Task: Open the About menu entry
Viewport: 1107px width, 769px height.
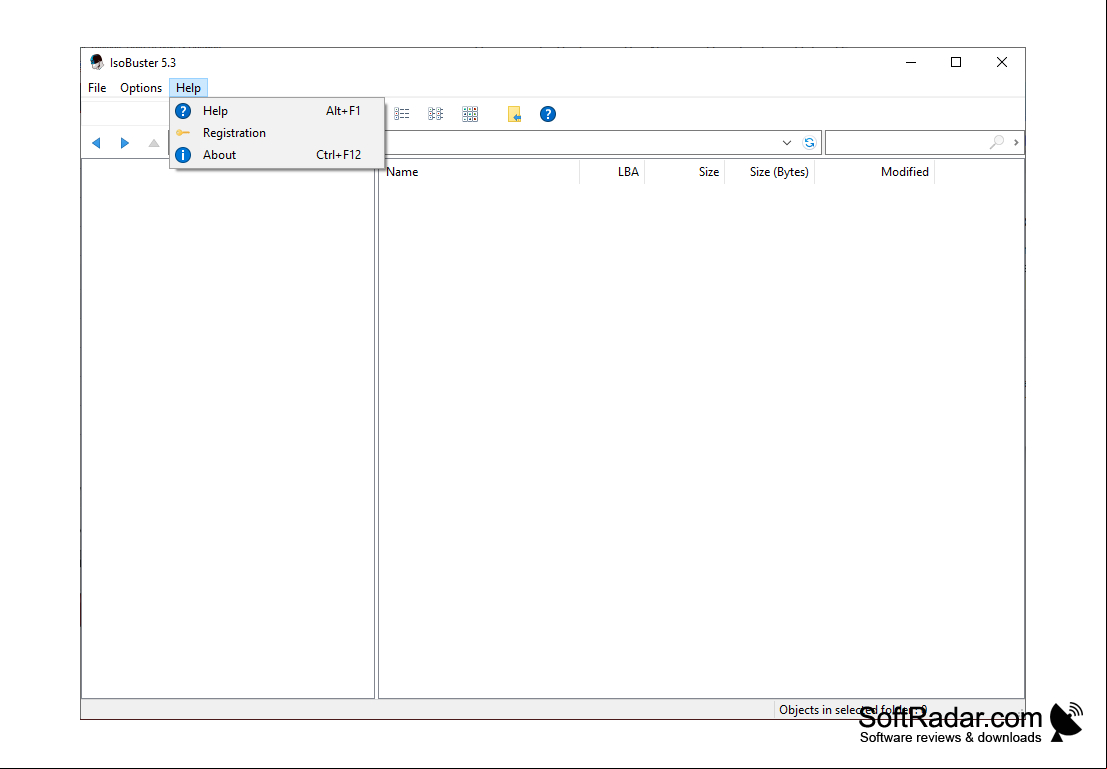Action: (277, 155)
